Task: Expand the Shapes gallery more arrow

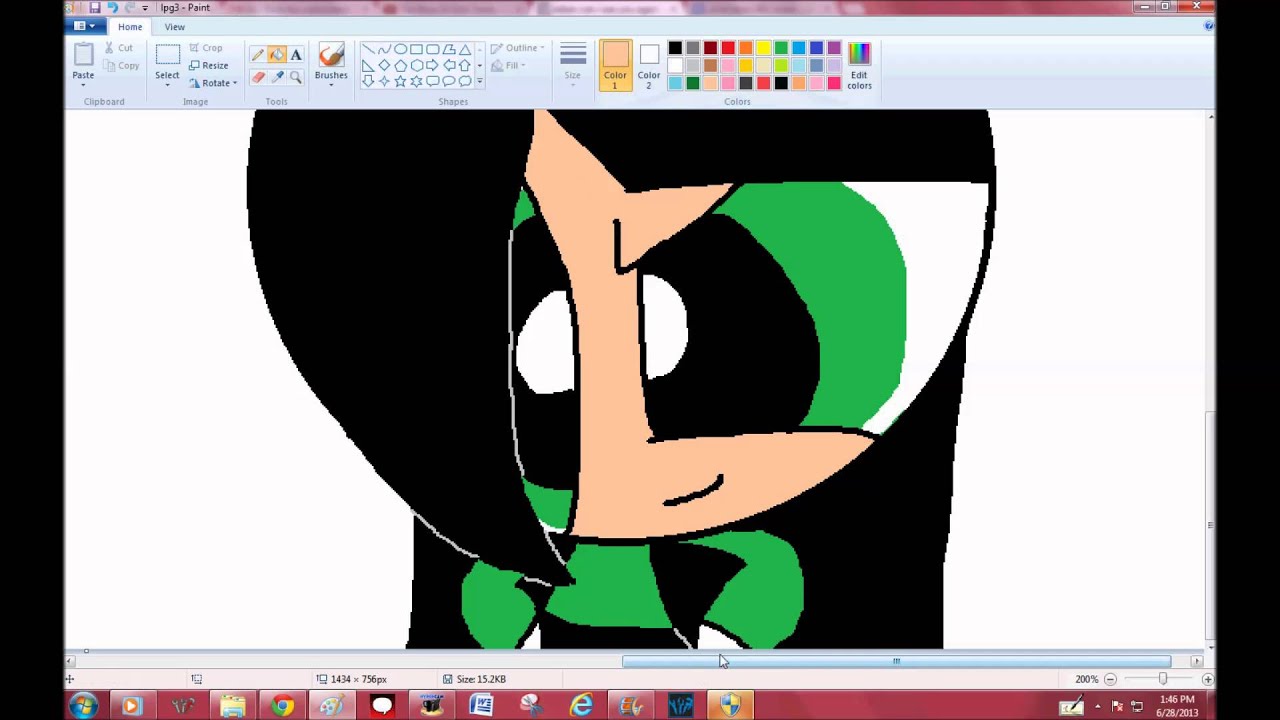Action: coord(480,81)
